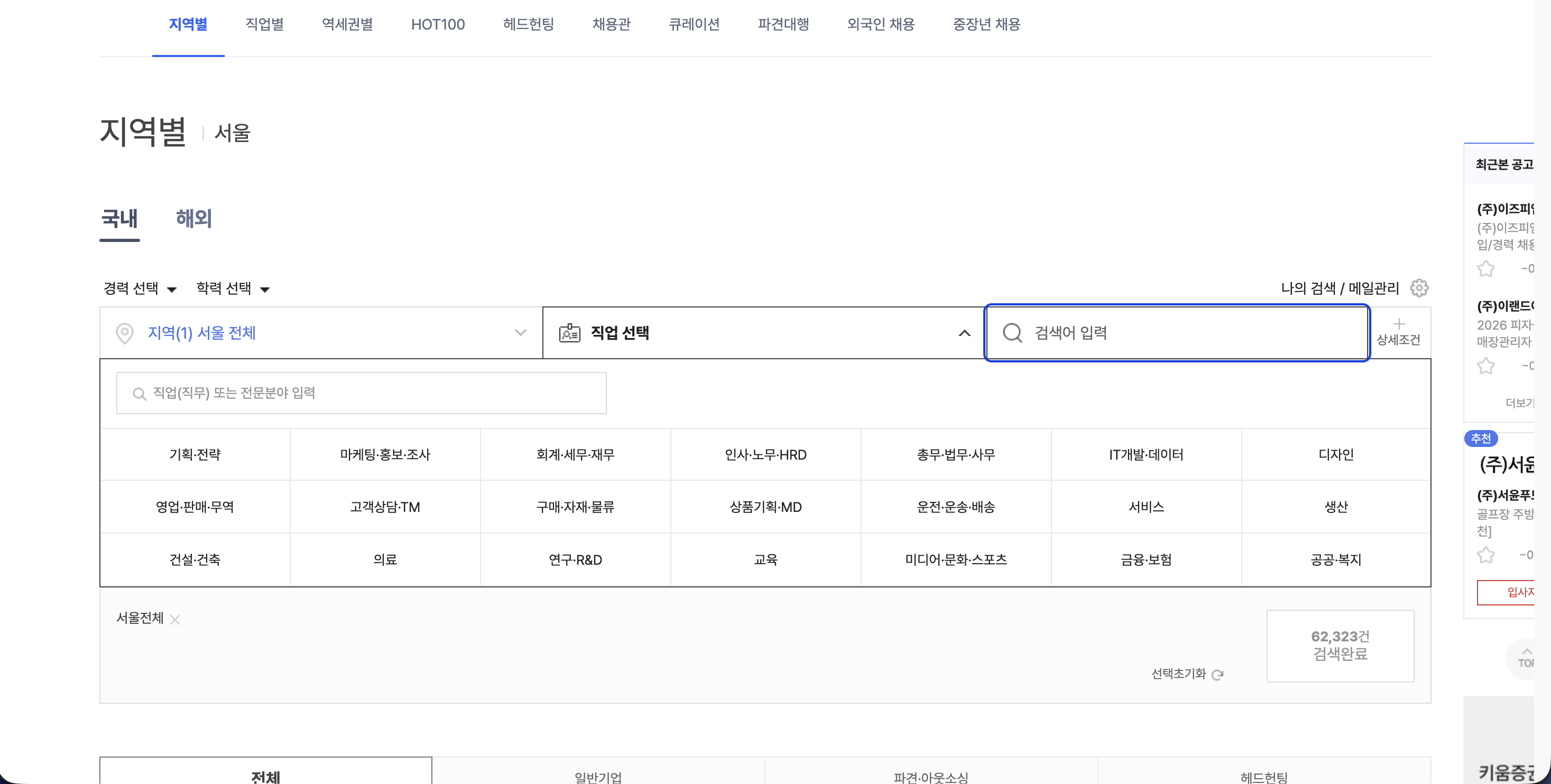This screenshot has height=784, width=1551.
Task: Select the 국내 tab
Action: pyautogui.click(x=119, y=218)
